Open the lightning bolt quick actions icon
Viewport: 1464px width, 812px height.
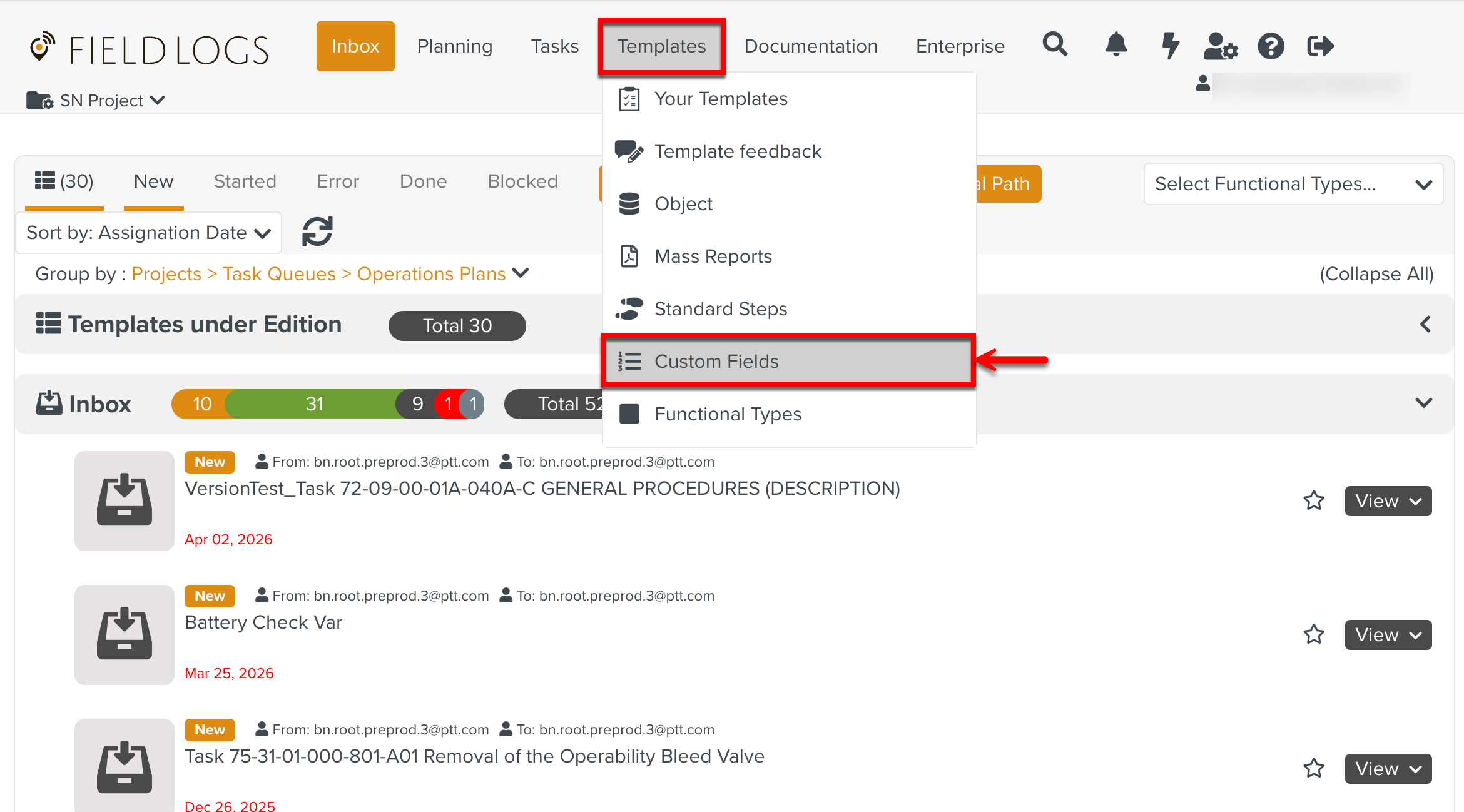[1169, 45]
